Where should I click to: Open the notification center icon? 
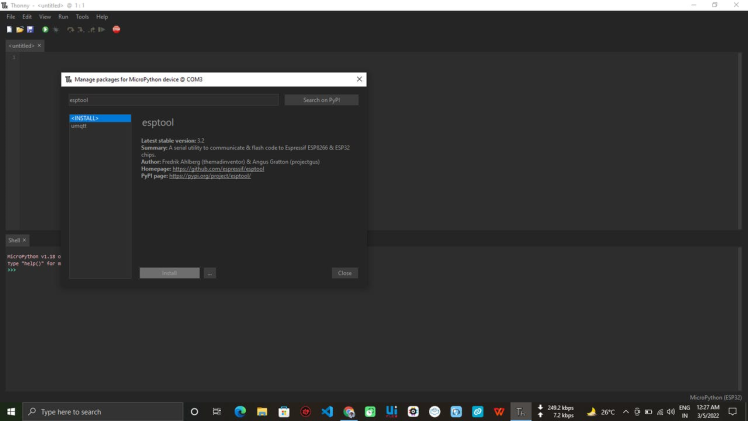(733, 411)
